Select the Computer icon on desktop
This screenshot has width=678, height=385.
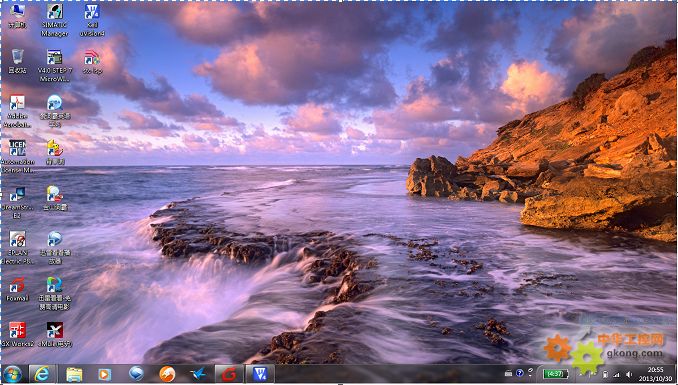pos(17,16)
